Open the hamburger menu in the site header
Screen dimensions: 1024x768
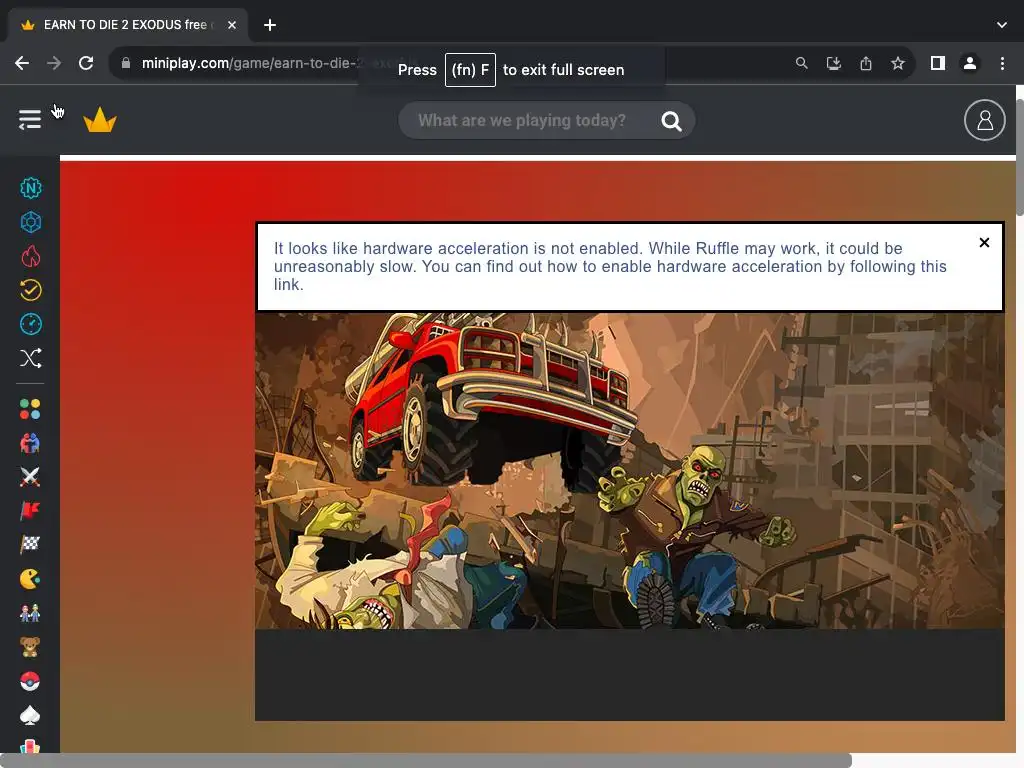30,120
